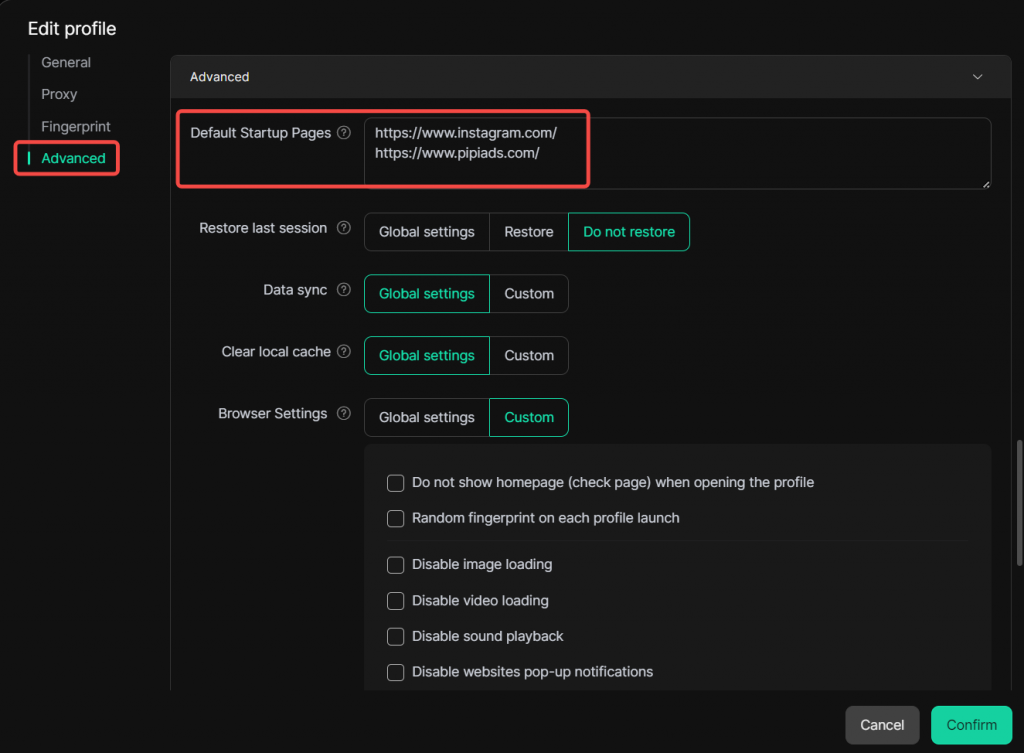
Task: Open the General tab in sidebar
Action: [66, 62]
